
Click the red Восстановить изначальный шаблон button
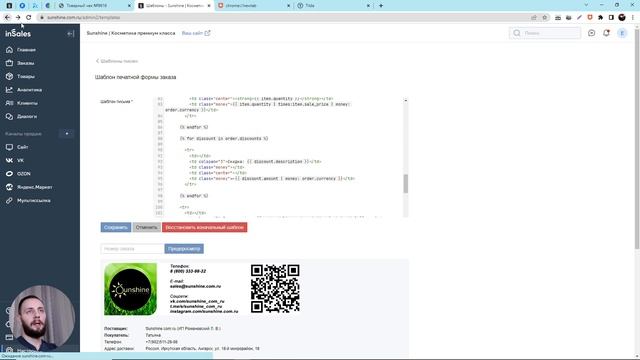pyautogui.click(x=204, y=227)
